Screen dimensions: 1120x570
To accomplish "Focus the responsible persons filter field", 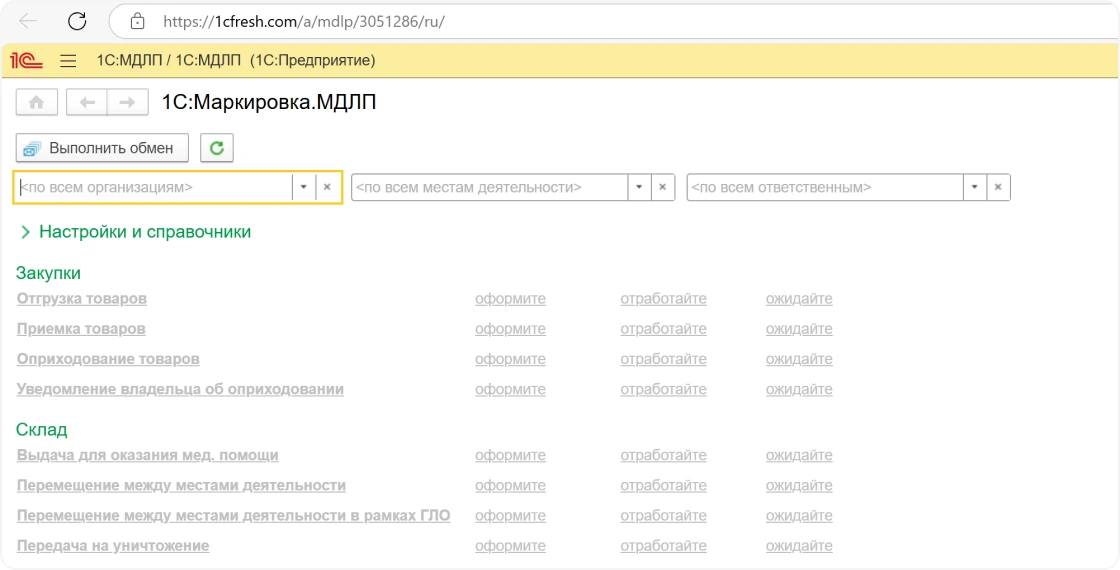I will [x=825, y=187].
